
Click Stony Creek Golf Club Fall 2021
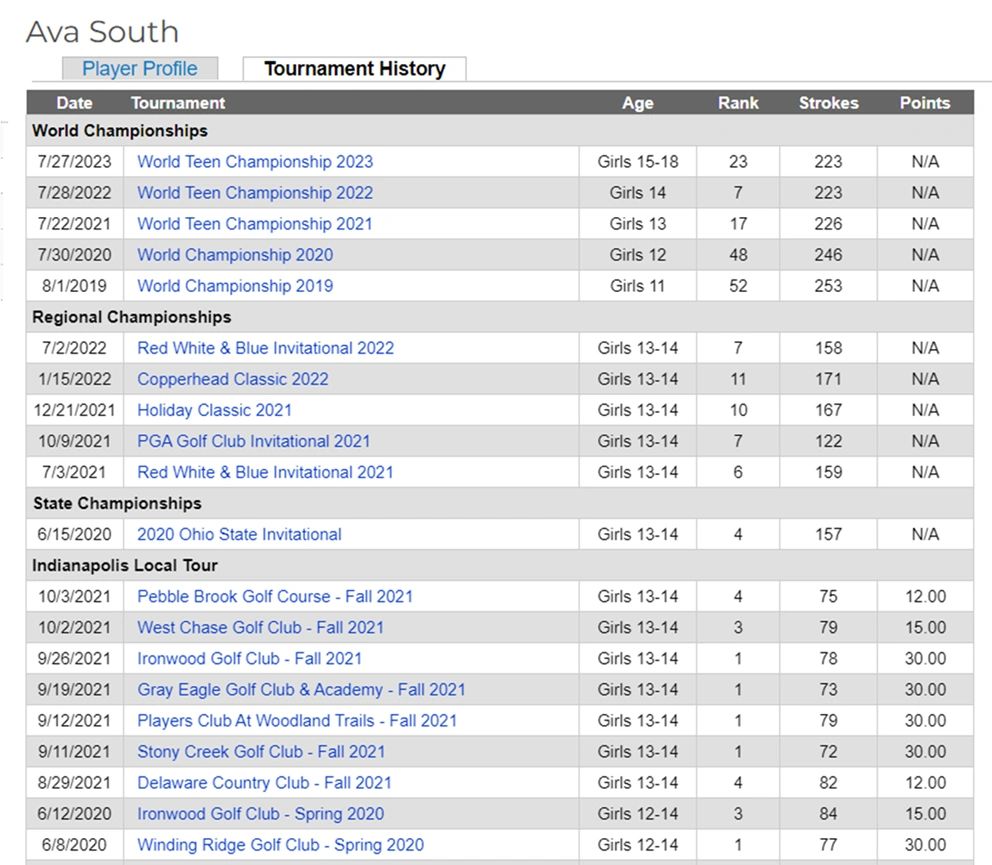(261, 751)
